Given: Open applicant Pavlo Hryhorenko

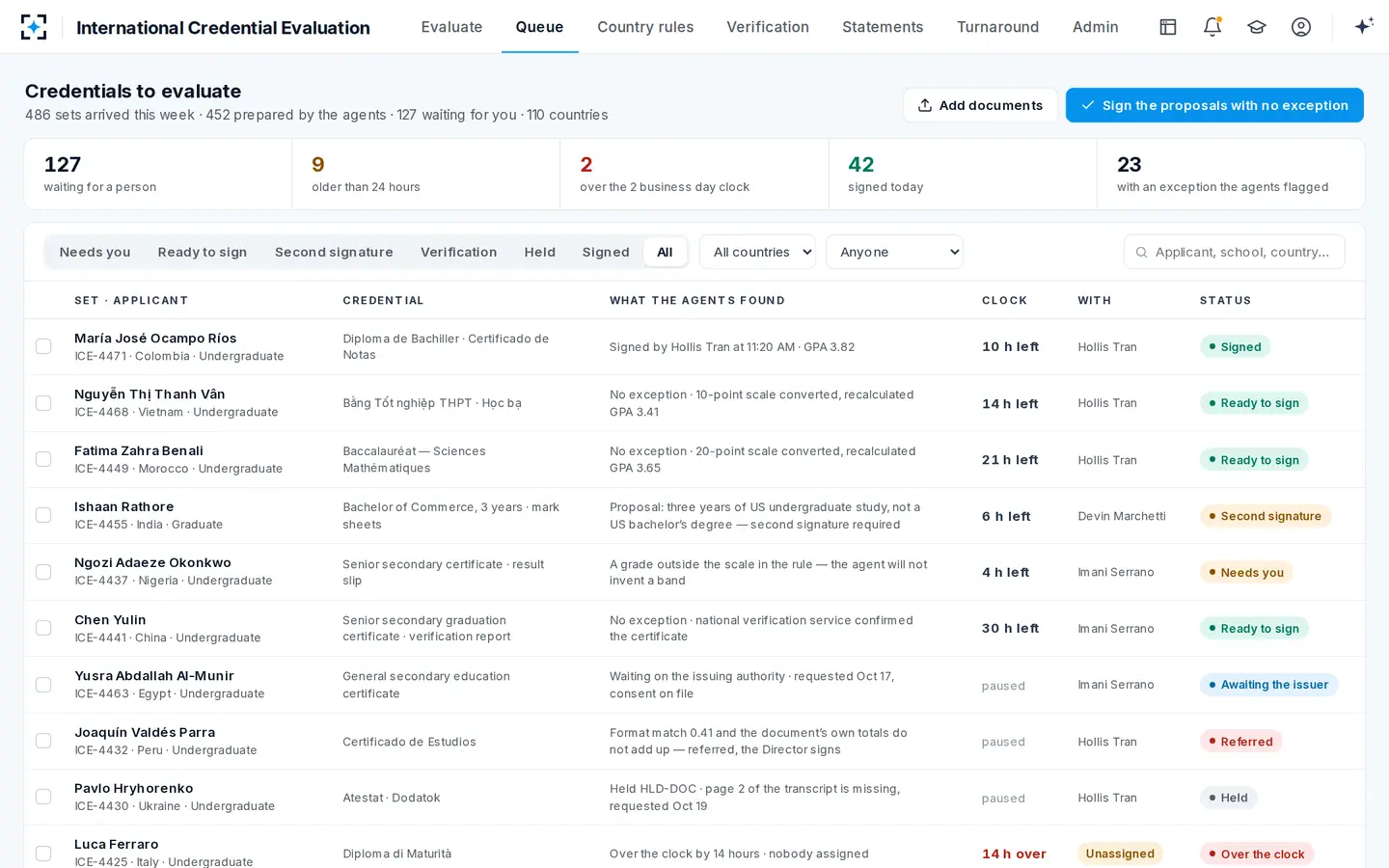Looking at the screenshot, I should pos(133,788).
